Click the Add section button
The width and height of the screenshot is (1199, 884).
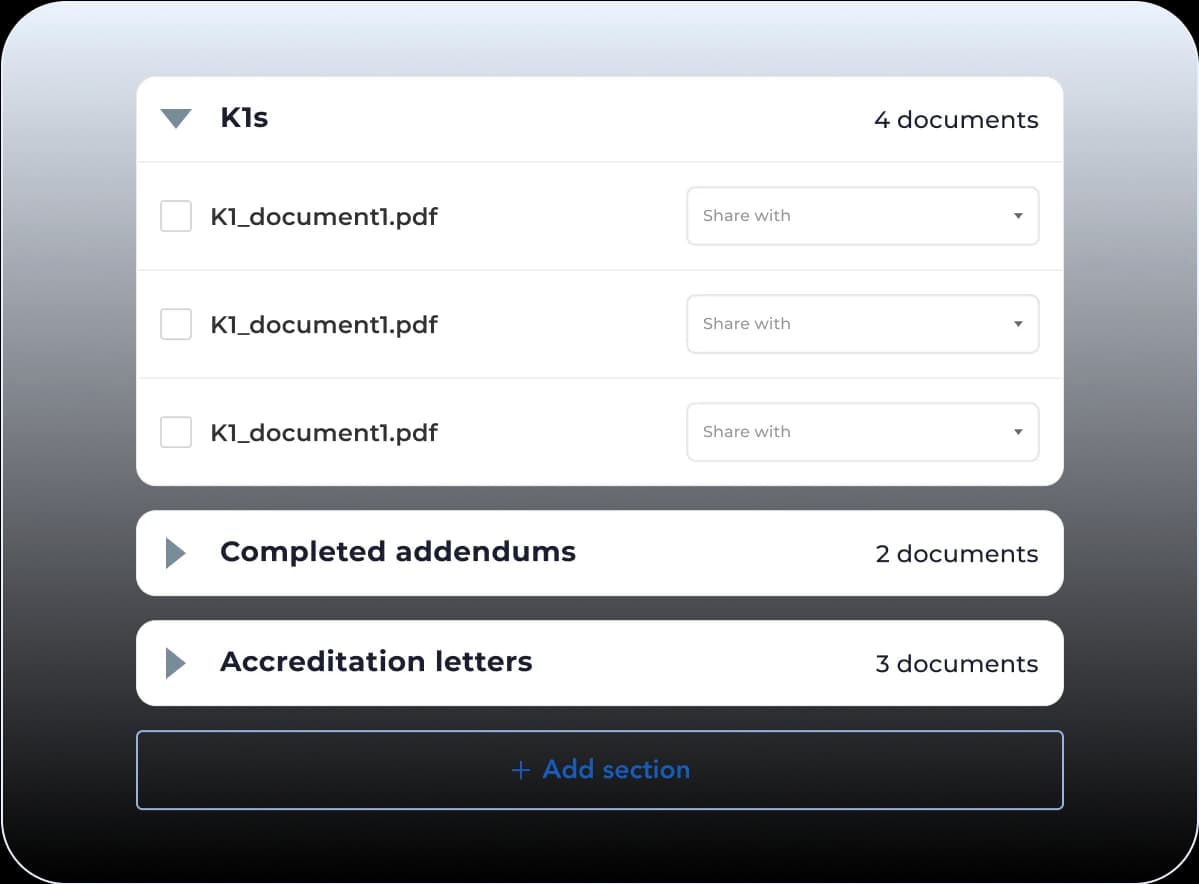(x=600, y=770)
